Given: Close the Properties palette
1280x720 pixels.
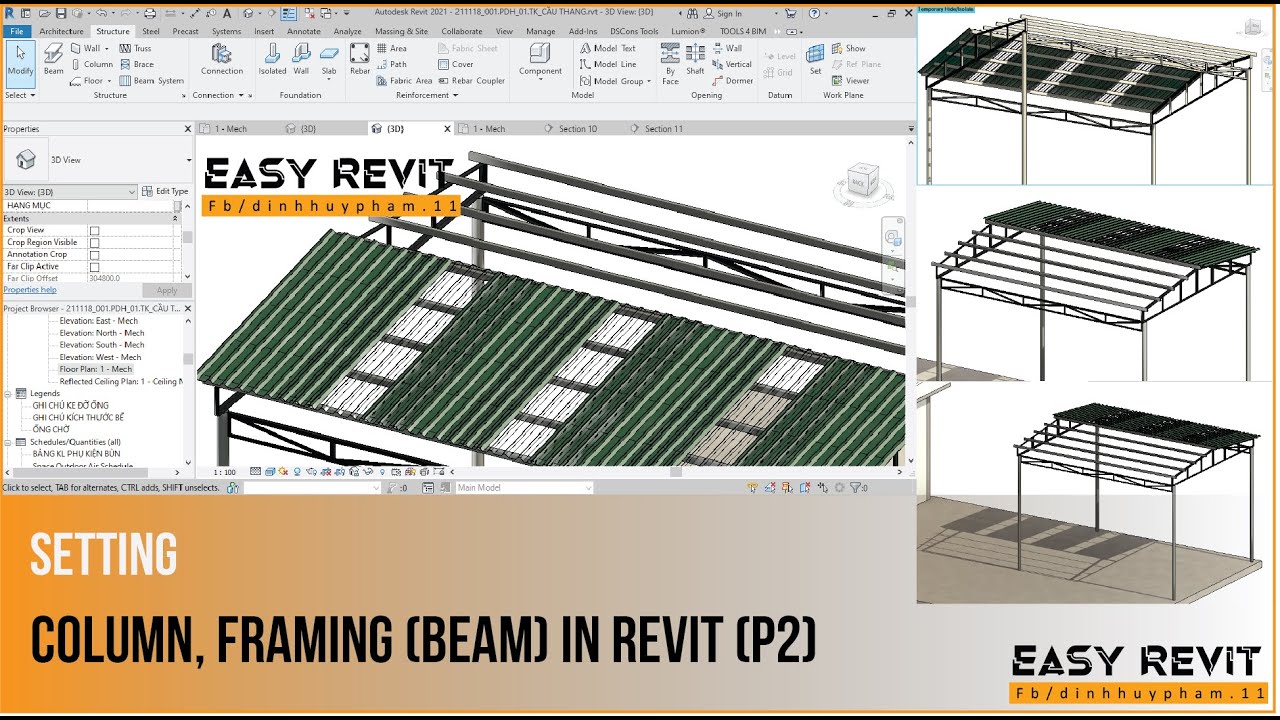Looking at the screenshot, I should pos(187,129).
